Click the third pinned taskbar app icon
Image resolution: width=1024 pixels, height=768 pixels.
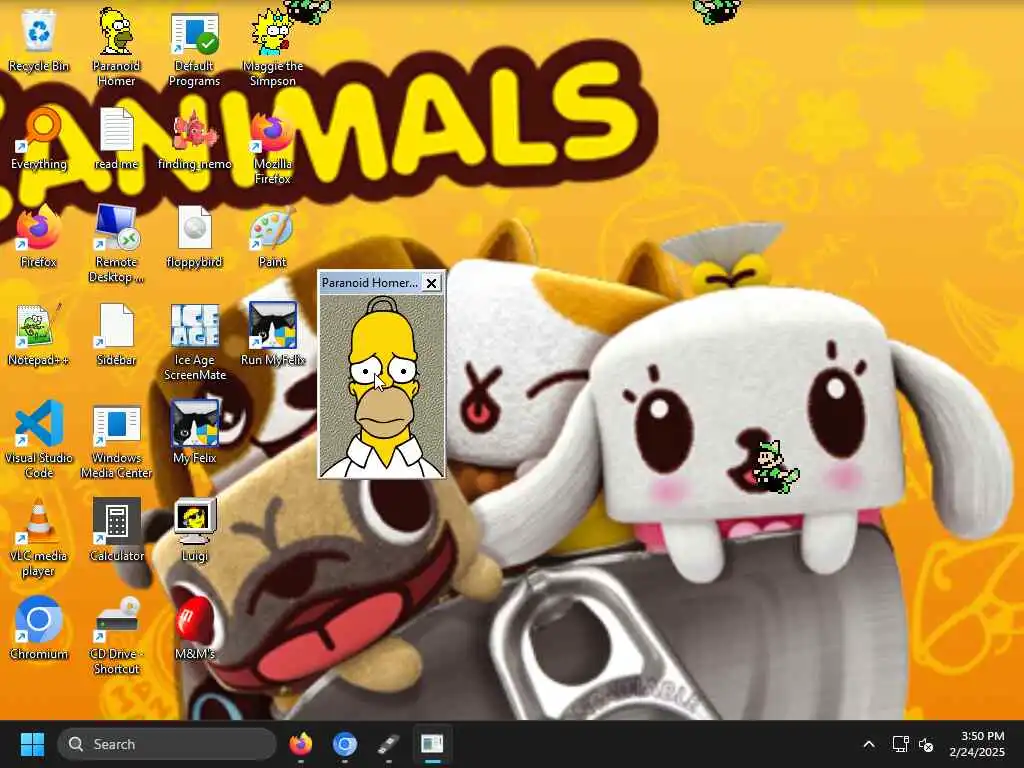click(388, 744)
